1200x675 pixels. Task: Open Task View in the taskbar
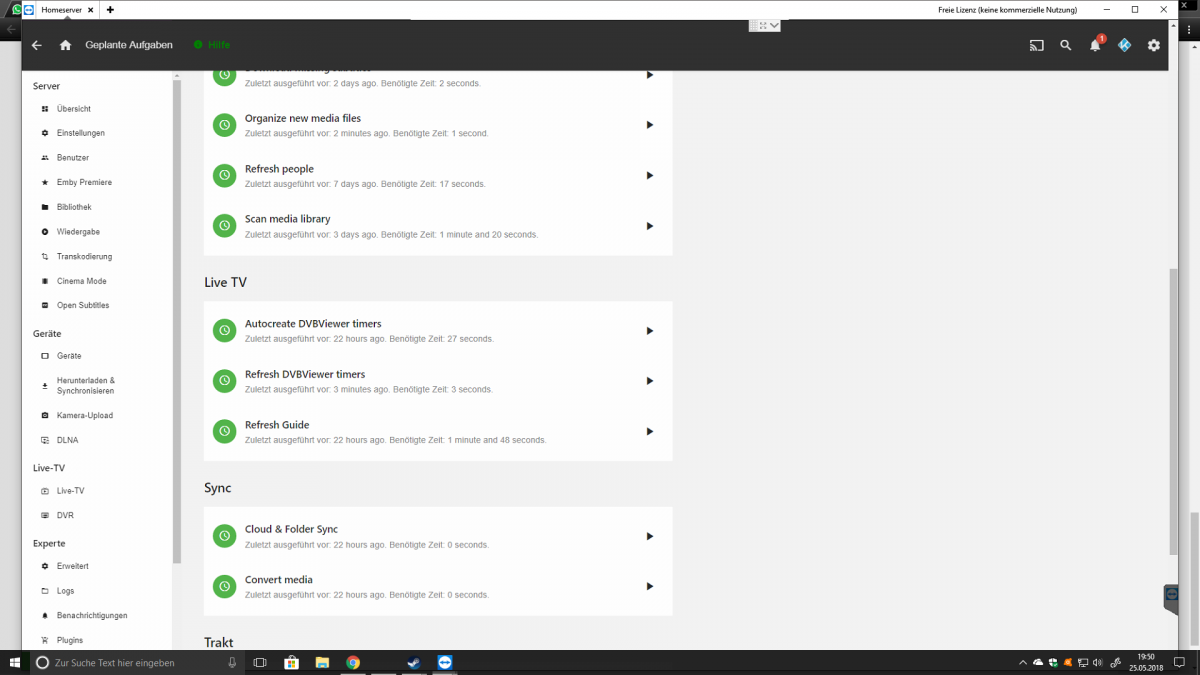pyautogui.click(x=260, y=663)
